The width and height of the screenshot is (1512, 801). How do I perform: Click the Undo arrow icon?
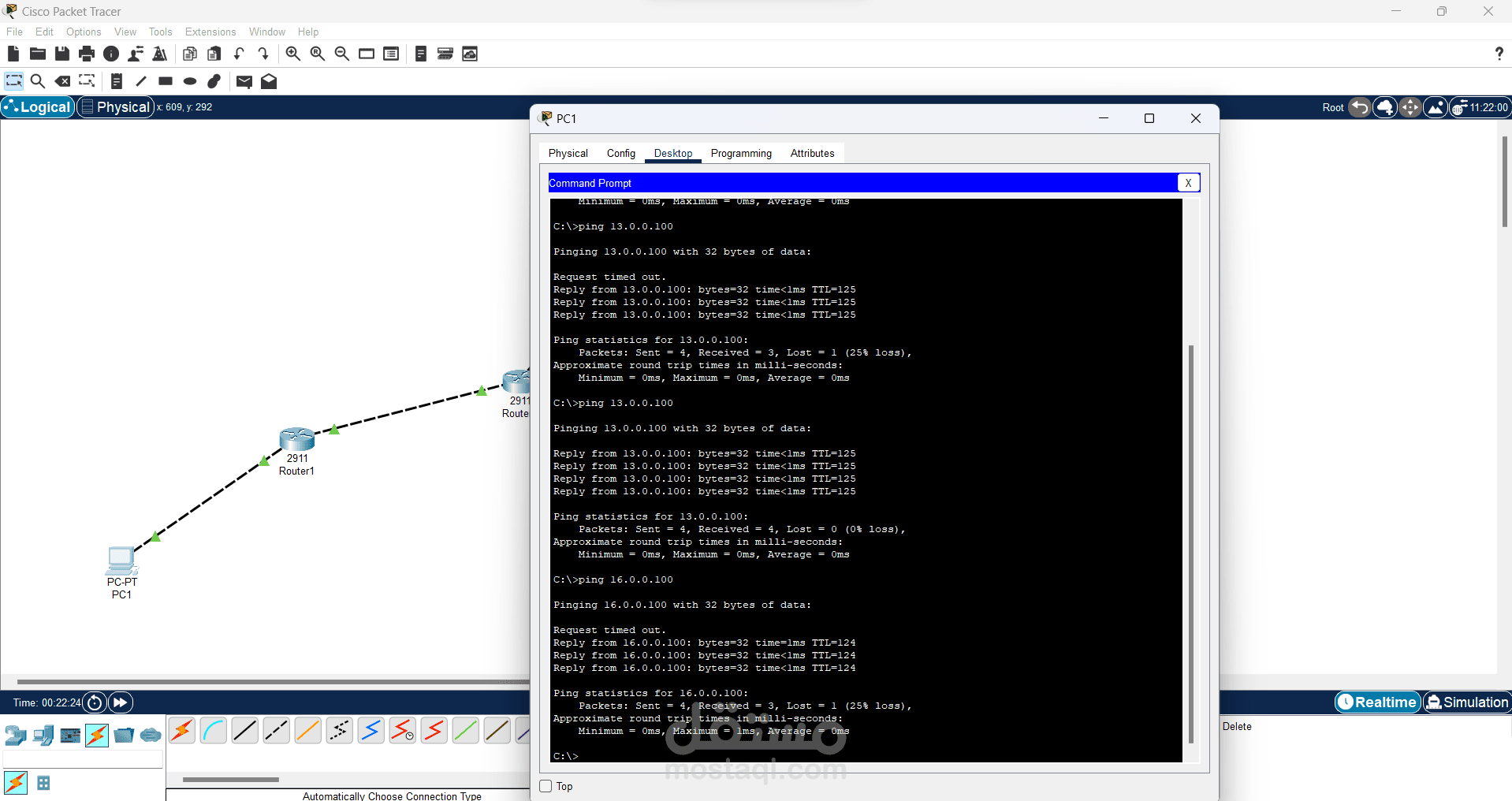[239, 54]
